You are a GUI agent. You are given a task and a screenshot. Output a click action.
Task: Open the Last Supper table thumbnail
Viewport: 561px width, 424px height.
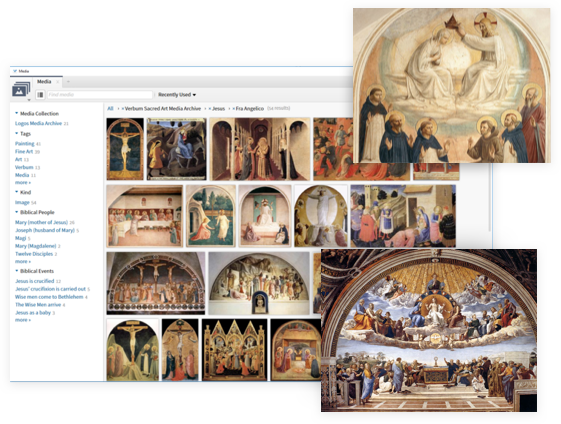point(145,216)
